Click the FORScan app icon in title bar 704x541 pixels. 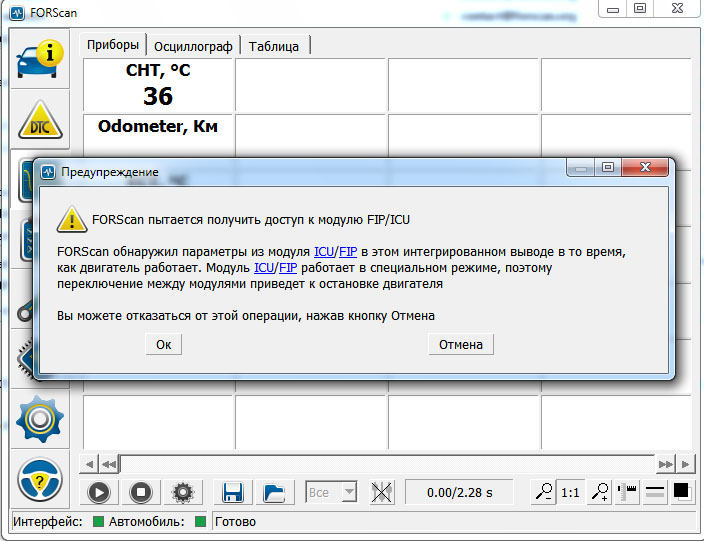tap(18, 13)
